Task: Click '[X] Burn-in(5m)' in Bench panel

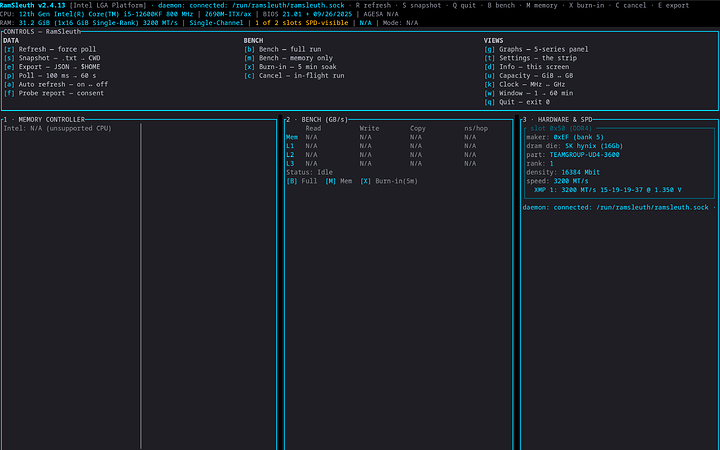Action: [x=389, y=181]
